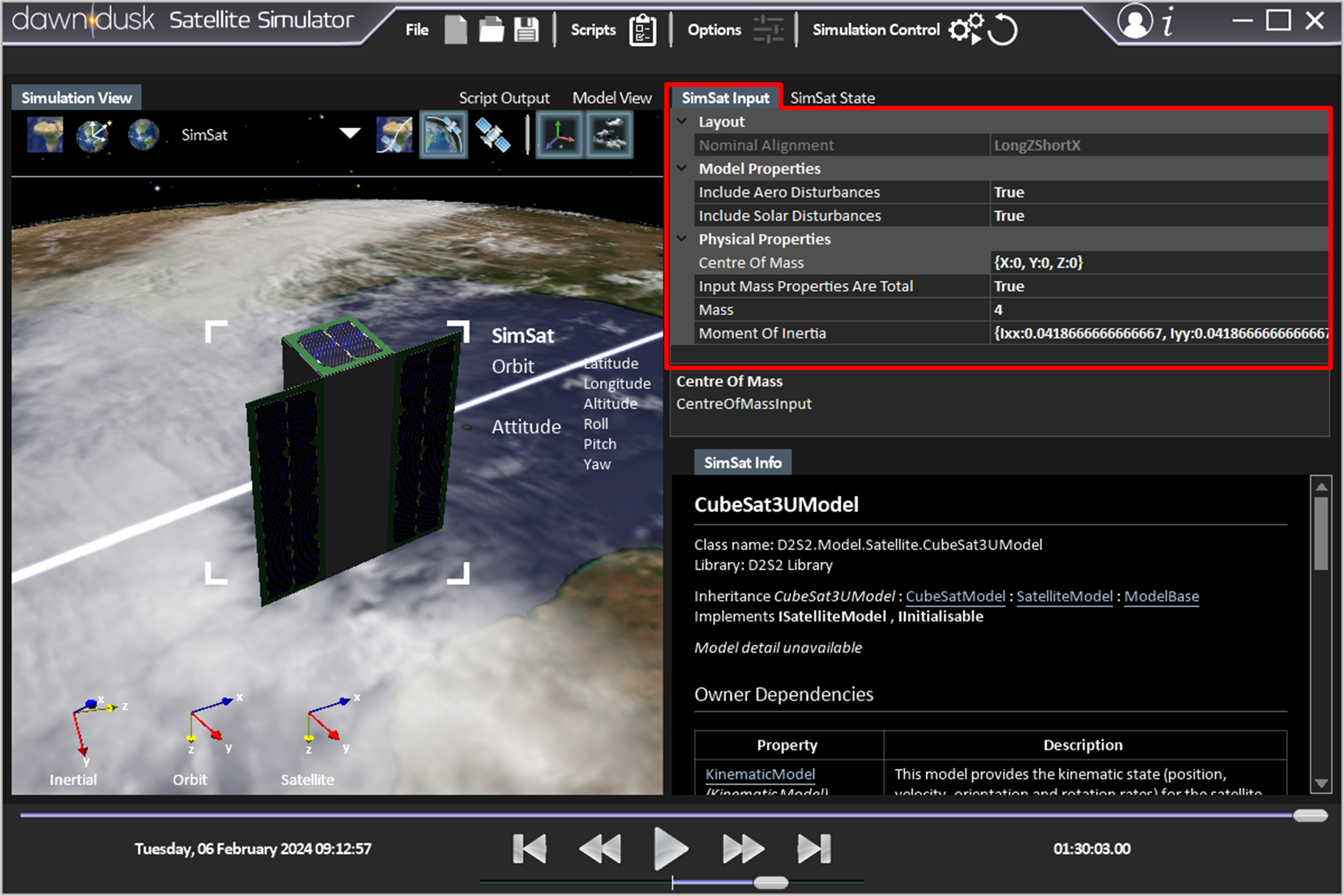Viewport: 1344px width, 896px height.
Task: Open the Options menu label
Action: tap(714, 30)
